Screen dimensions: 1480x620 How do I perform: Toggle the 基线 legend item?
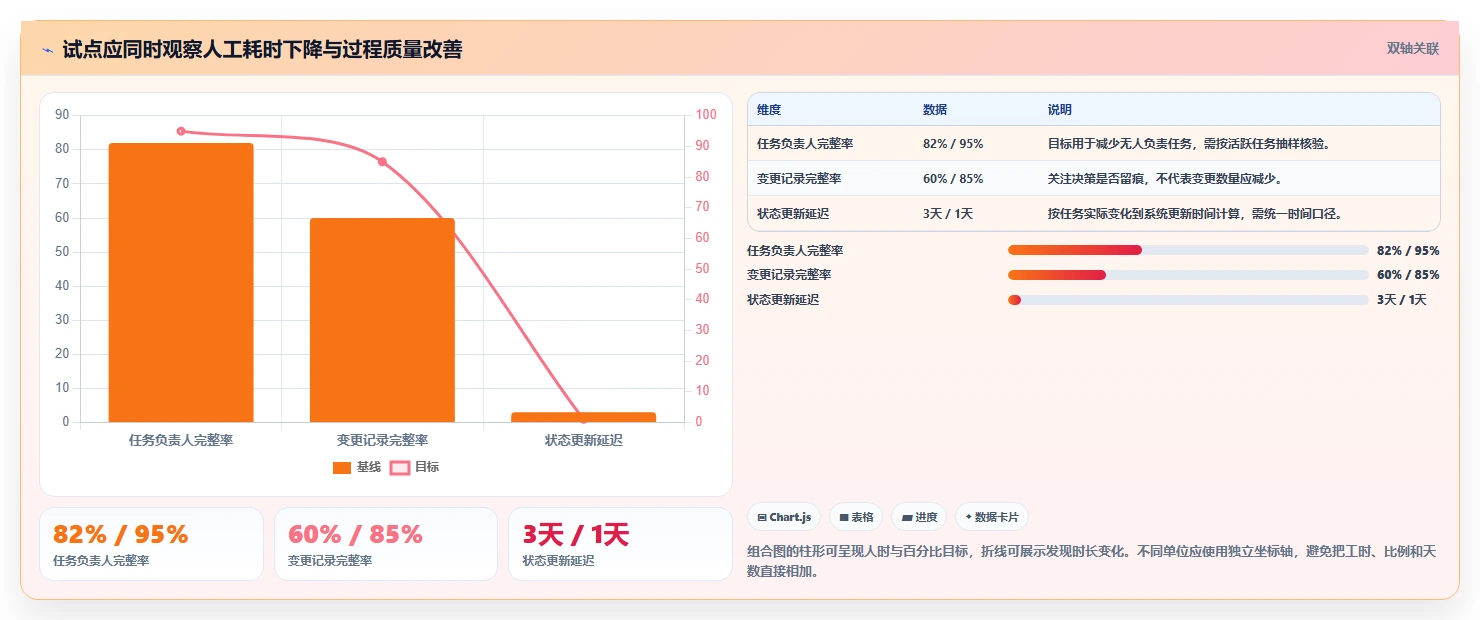point(356,467)
